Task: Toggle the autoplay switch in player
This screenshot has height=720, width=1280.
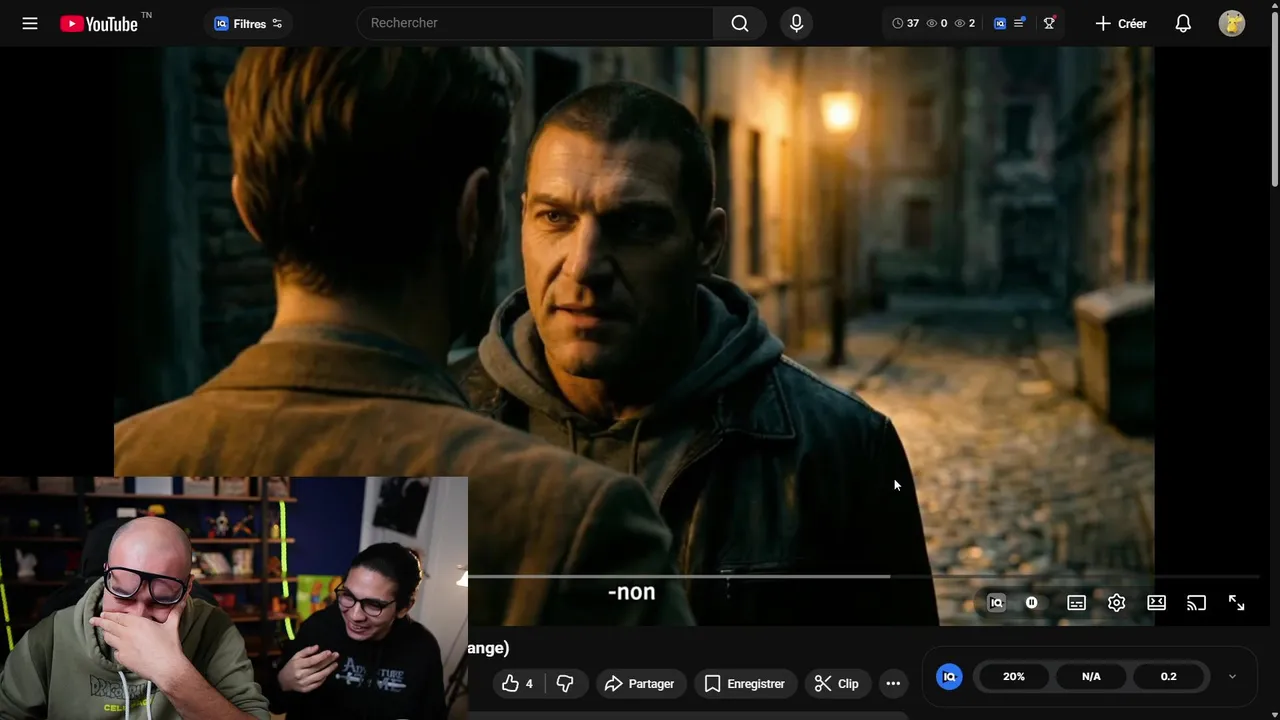Action: point(1032,603)
